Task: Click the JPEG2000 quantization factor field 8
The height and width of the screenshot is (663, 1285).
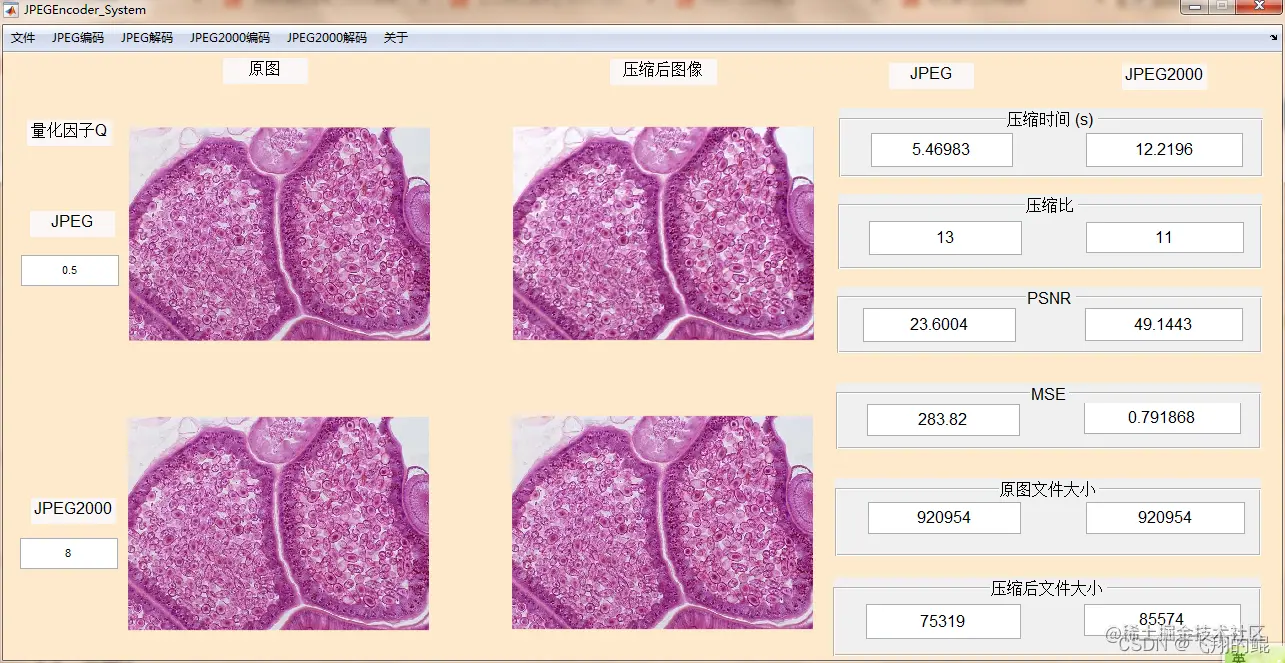Action: click(x=69, y=553)
